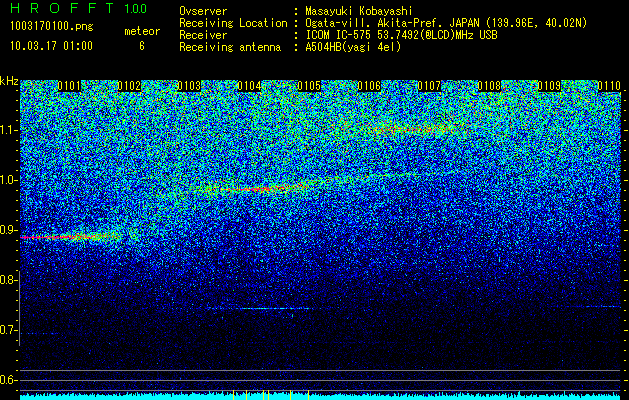Click the 'Receiver' field label
This screenshot has width=629, height=400.
pyautogui.click(x=203, y=35)
